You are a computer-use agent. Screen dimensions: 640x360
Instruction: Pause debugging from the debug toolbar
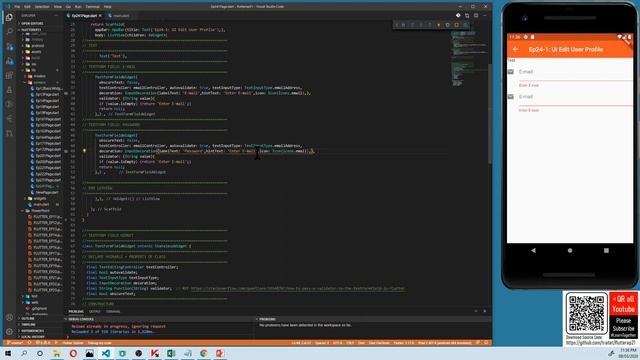click(x=403, y=25)
